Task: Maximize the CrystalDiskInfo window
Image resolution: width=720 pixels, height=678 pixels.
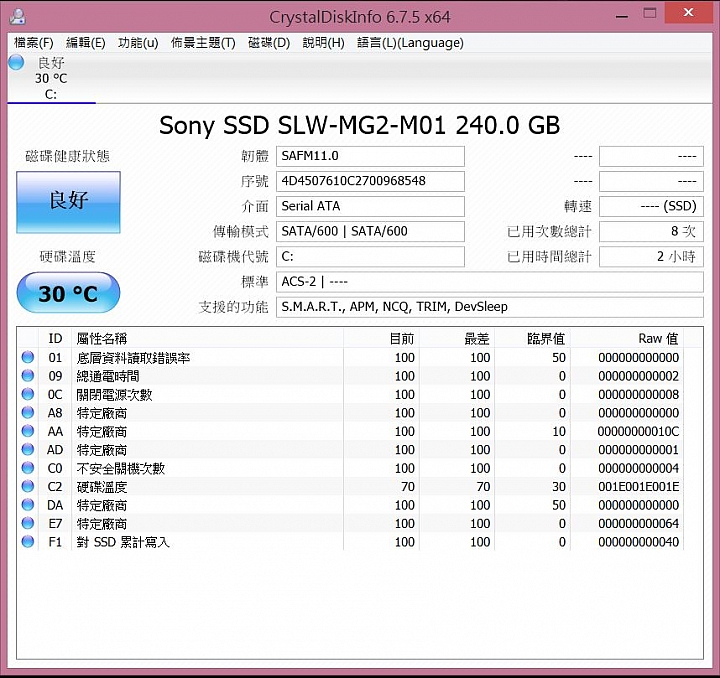Action: 650,14
